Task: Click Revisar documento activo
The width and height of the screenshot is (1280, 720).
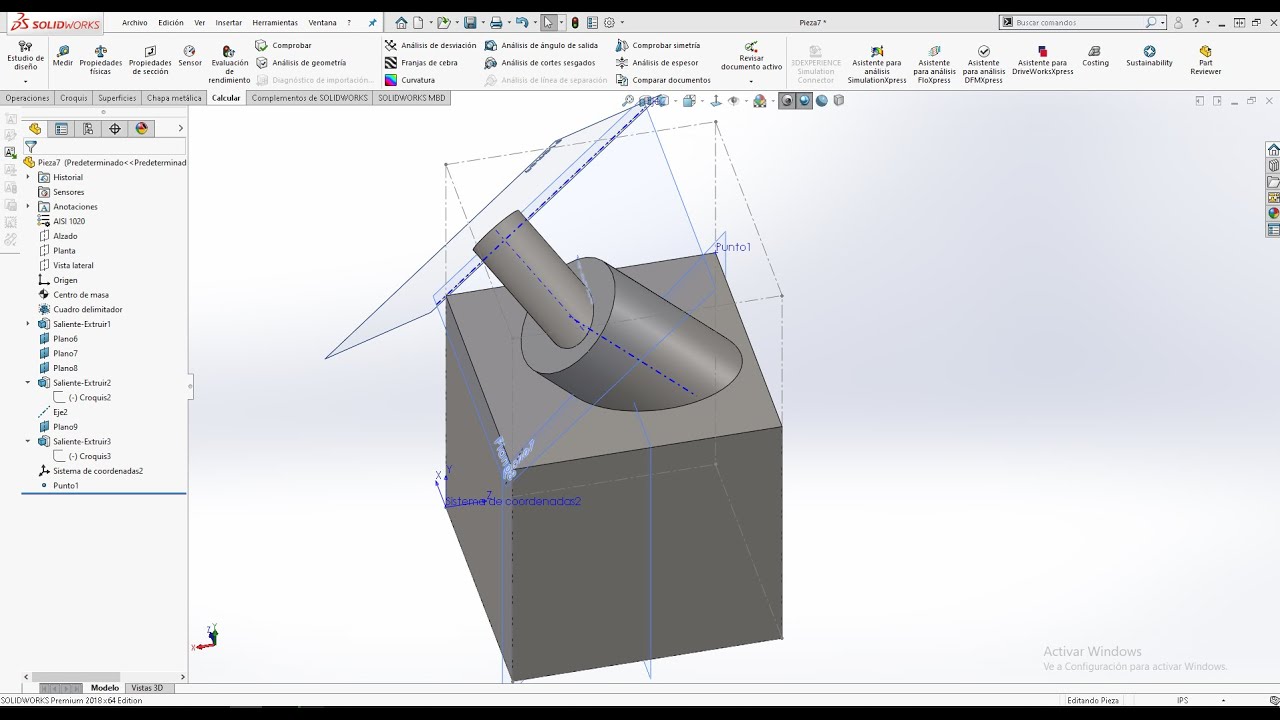Action: click(x=751, y=56)
